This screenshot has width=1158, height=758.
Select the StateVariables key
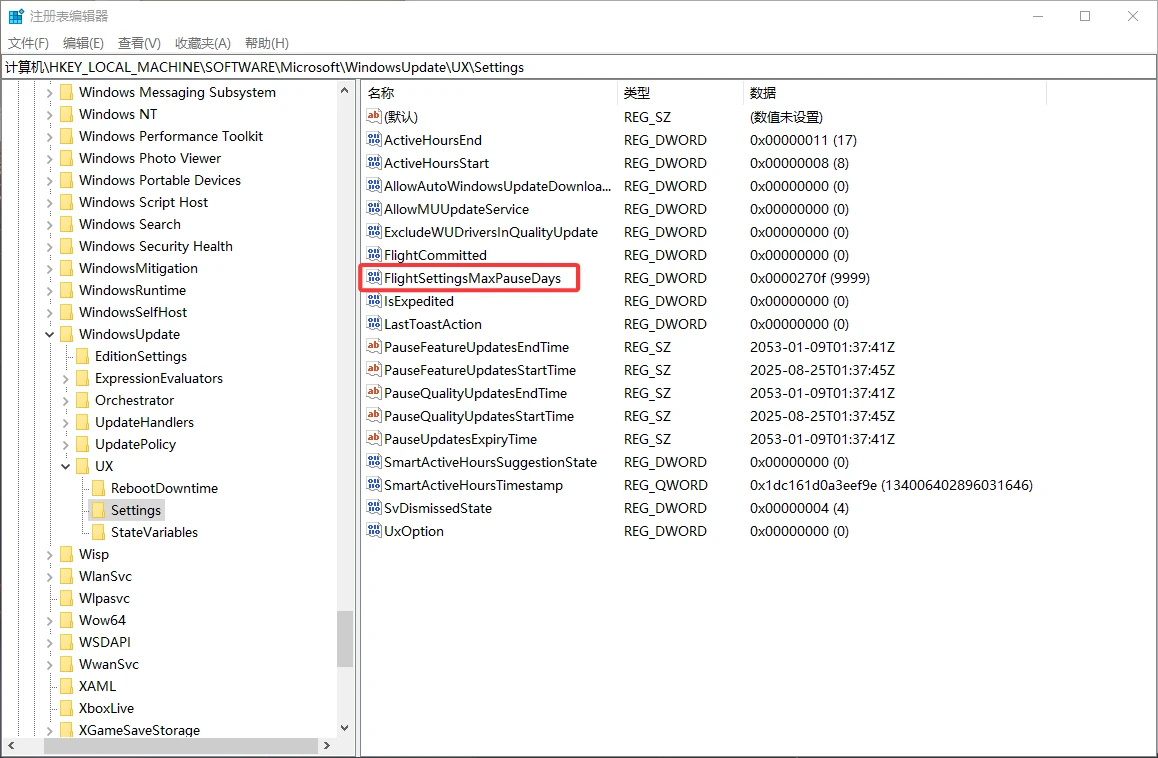tap(154, 532)
